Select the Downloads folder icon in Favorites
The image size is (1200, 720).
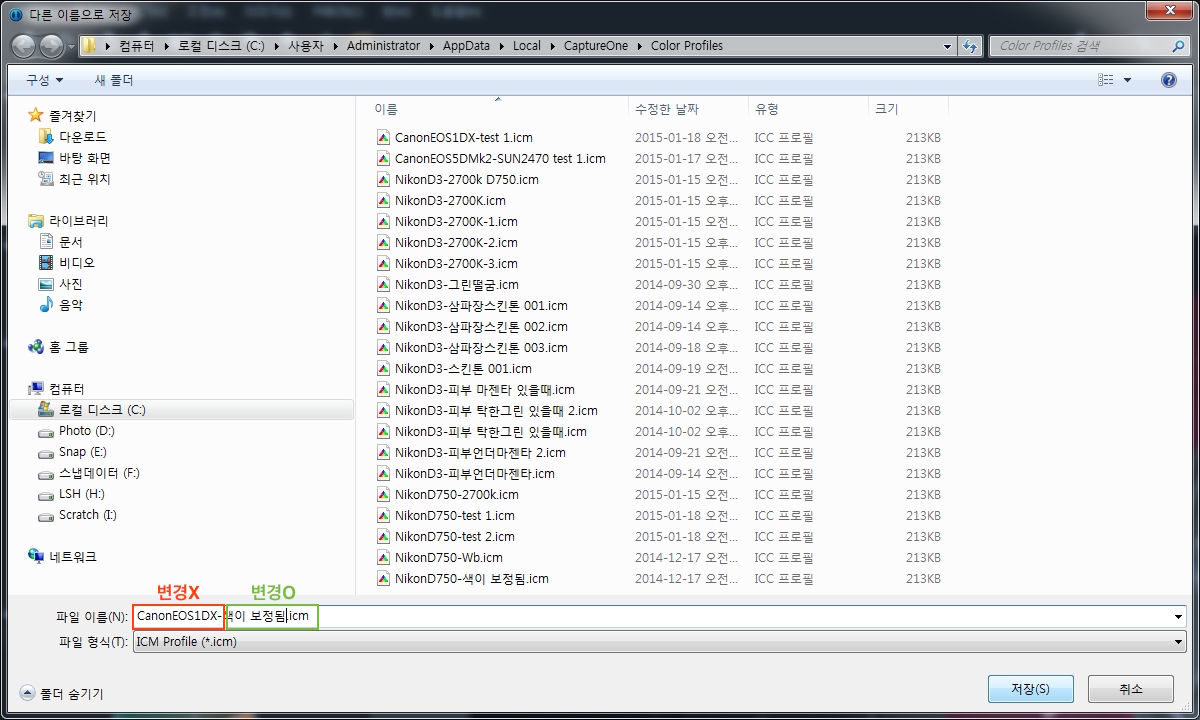point(45,137)
